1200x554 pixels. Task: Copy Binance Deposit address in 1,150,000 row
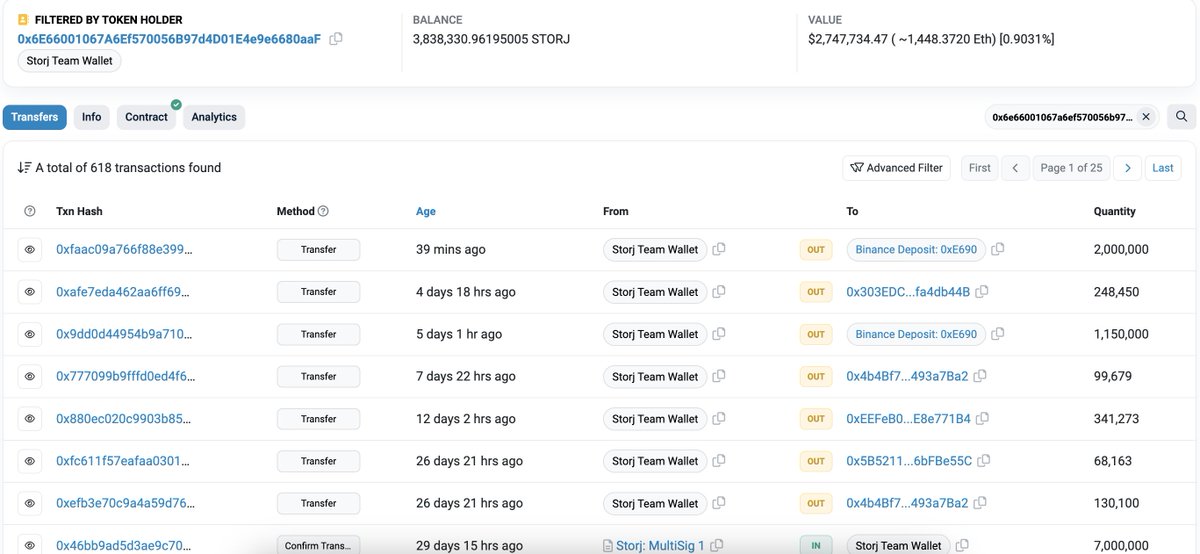click(998, 334)
